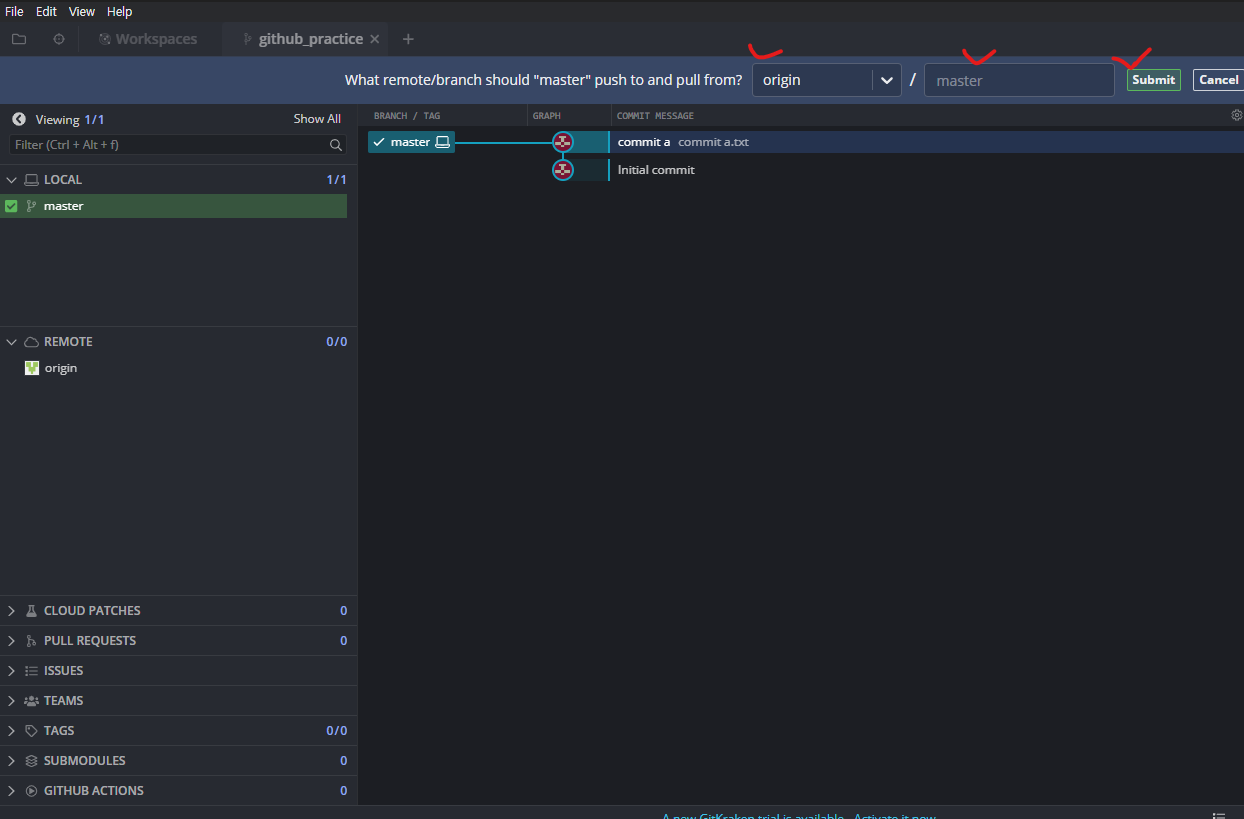Click the Submodules stack icon

pyautogui.click(x=31, y=761)
